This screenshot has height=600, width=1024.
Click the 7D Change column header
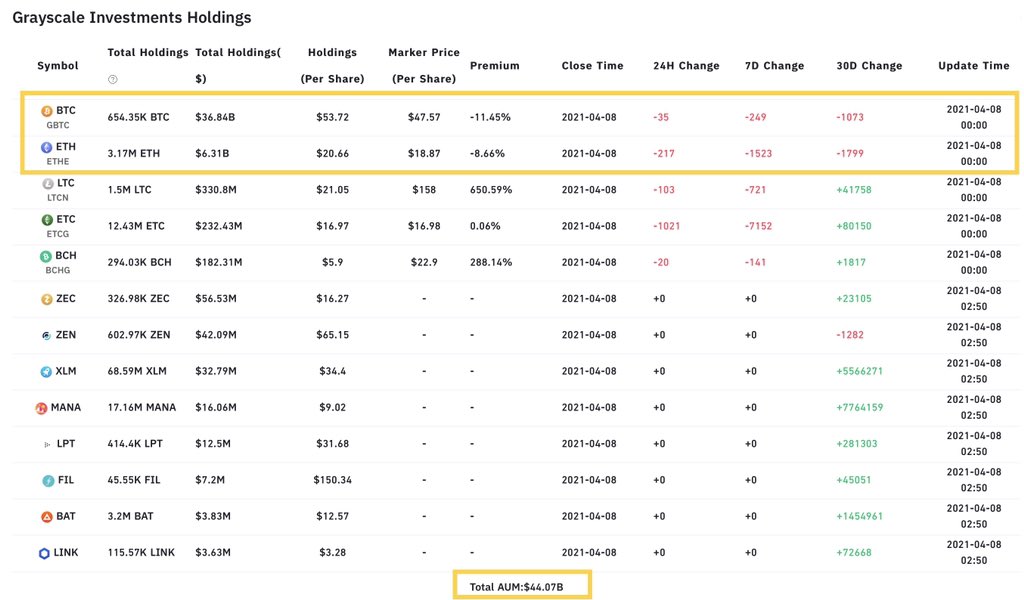click(774, 65)
